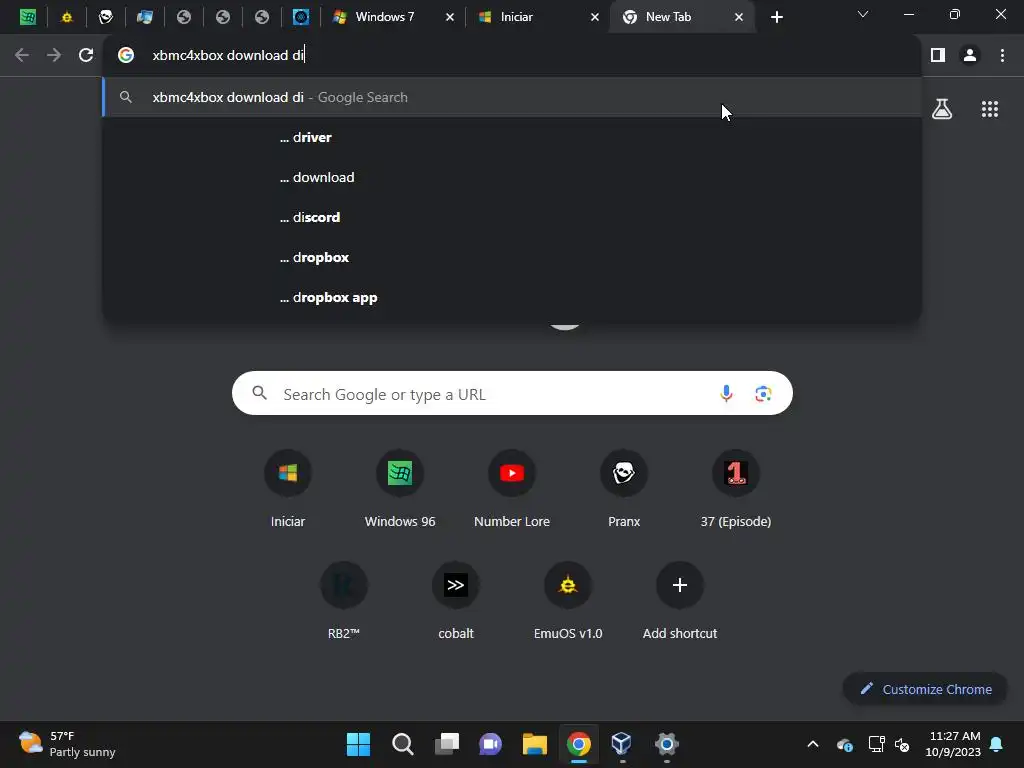Open the 37 (Episode) shortcut
Viewport: 1024px width, 768px height.
[x=736, y=488]
